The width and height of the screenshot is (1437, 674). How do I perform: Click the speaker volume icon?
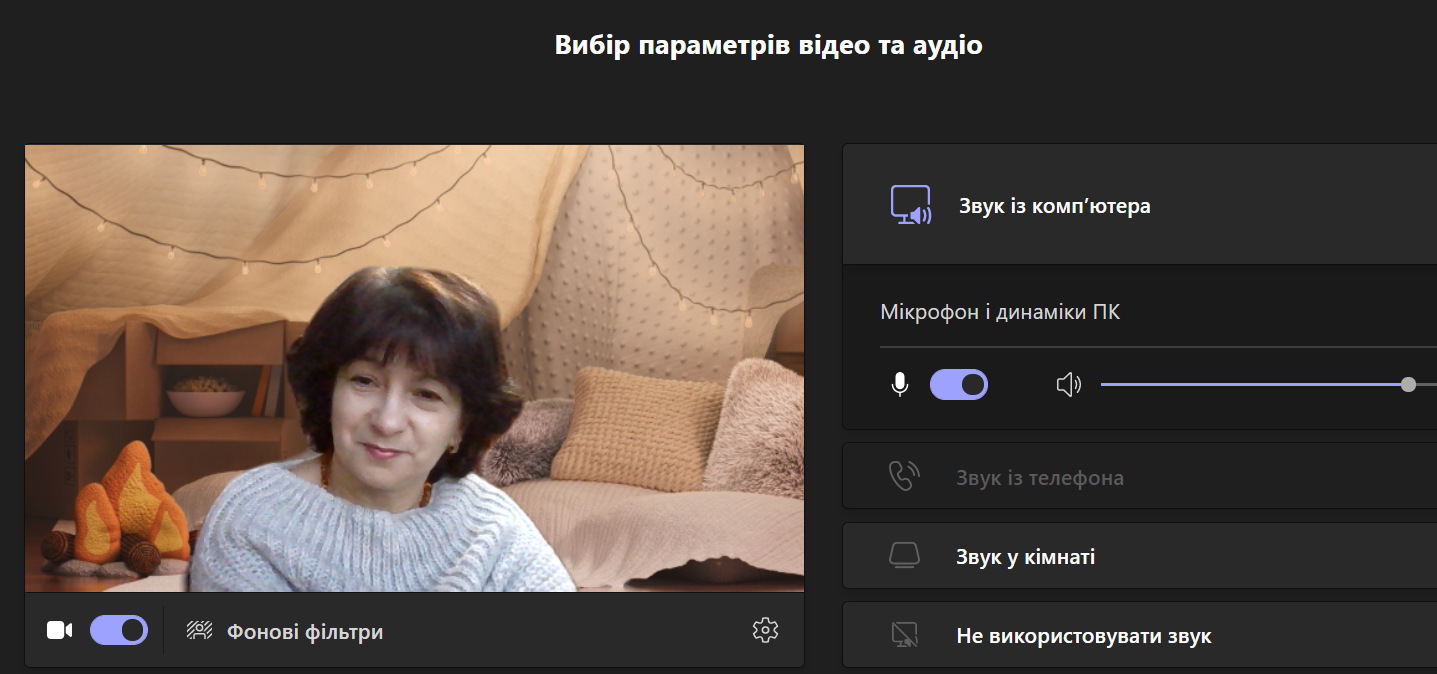pos(1069,384)
